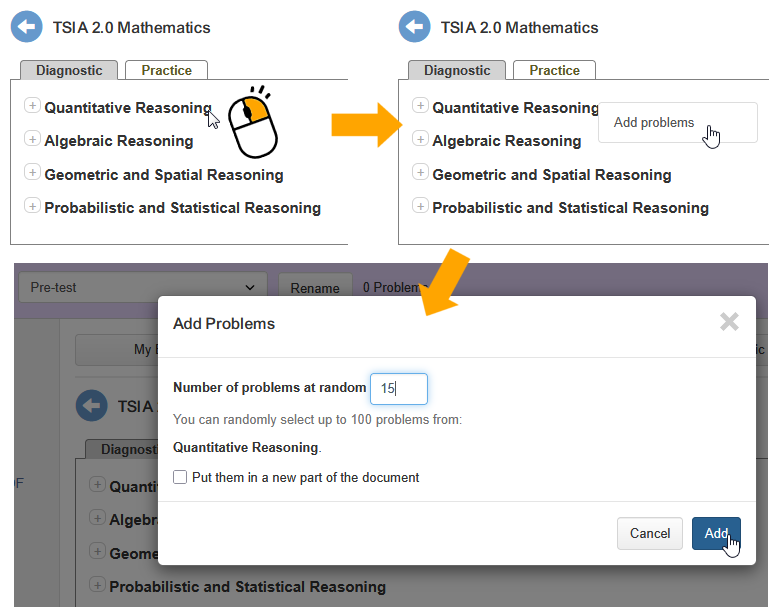
Task: Click the back arrow in top-left panel
Action: point(27,27)
